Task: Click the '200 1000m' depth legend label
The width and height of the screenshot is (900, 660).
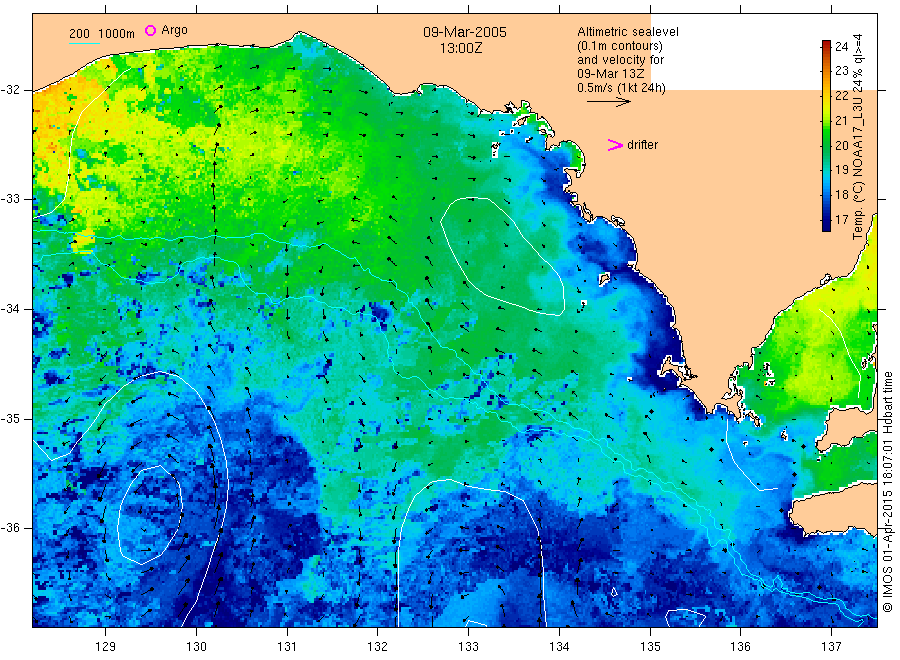Action: [x=102, y=34]
